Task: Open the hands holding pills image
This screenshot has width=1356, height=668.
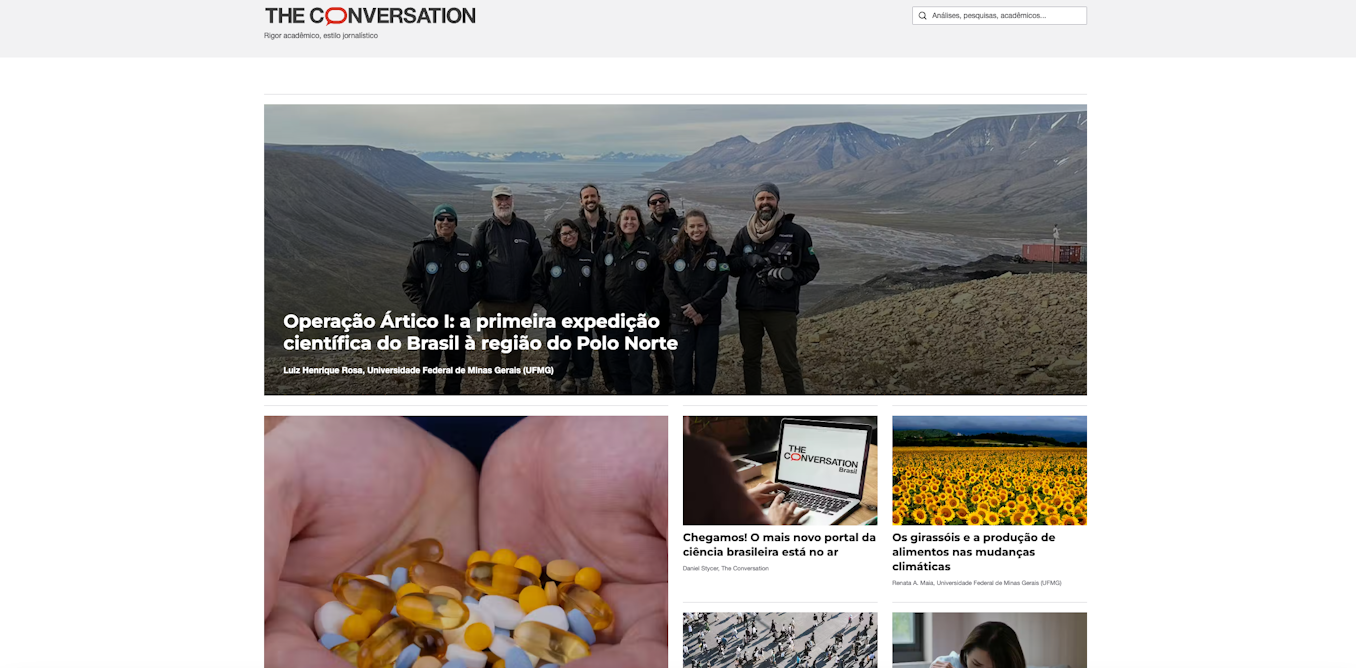Action: tap(466, 542)
